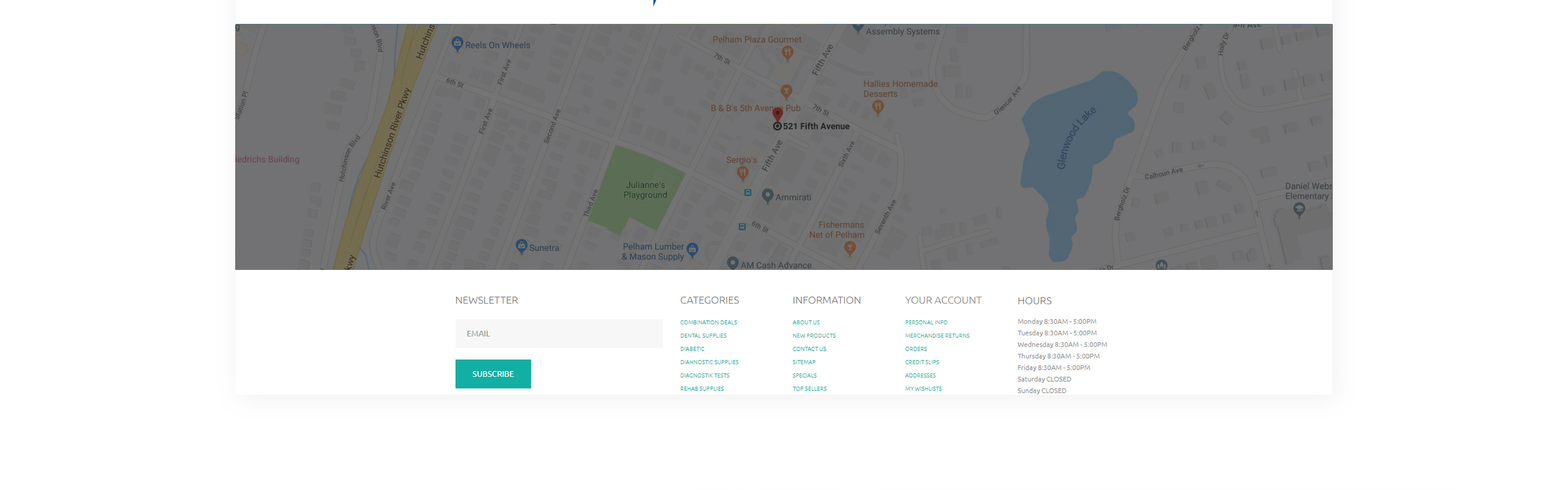
Task: Select the B & B's 5th Avenue Pub marker
Action: coord(786,92)
